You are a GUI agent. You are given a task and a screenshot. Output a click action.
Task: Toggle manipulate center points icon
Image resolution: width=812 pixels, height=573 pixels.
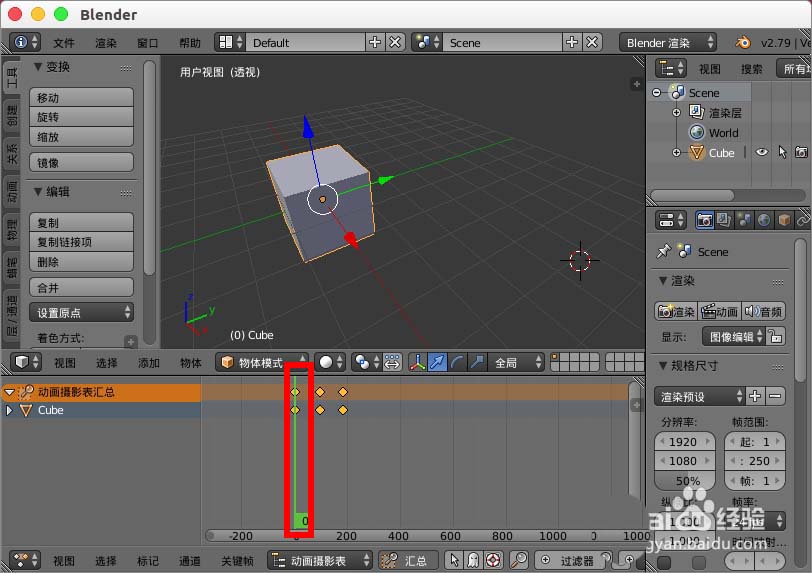pos(392,362)
